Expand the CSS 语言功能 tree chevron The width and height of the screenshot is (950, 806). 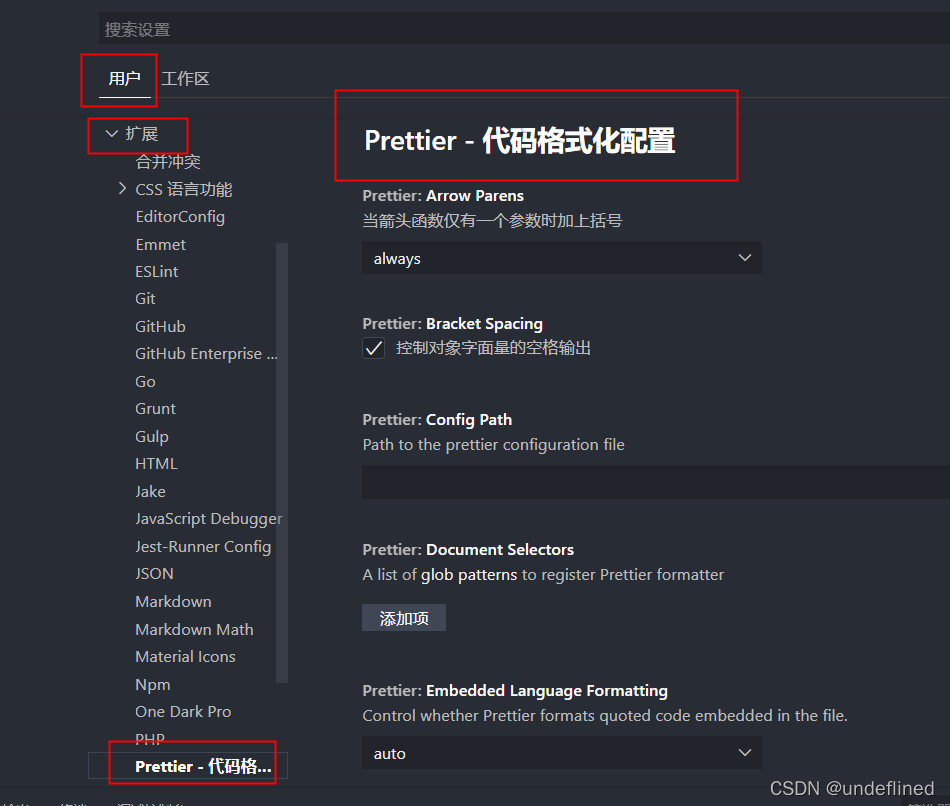pos(122,188)
